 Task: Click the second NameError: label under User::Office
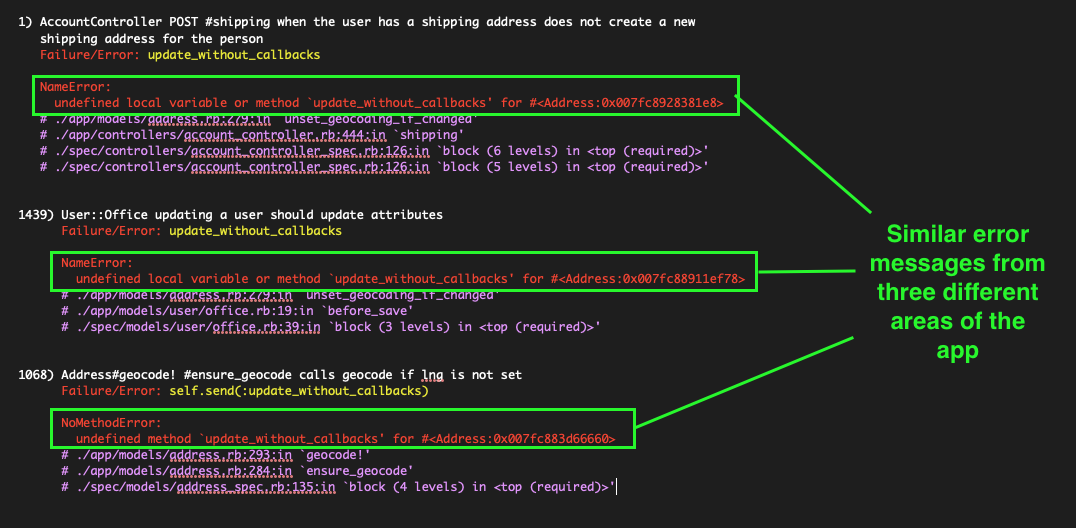[97, 263]
